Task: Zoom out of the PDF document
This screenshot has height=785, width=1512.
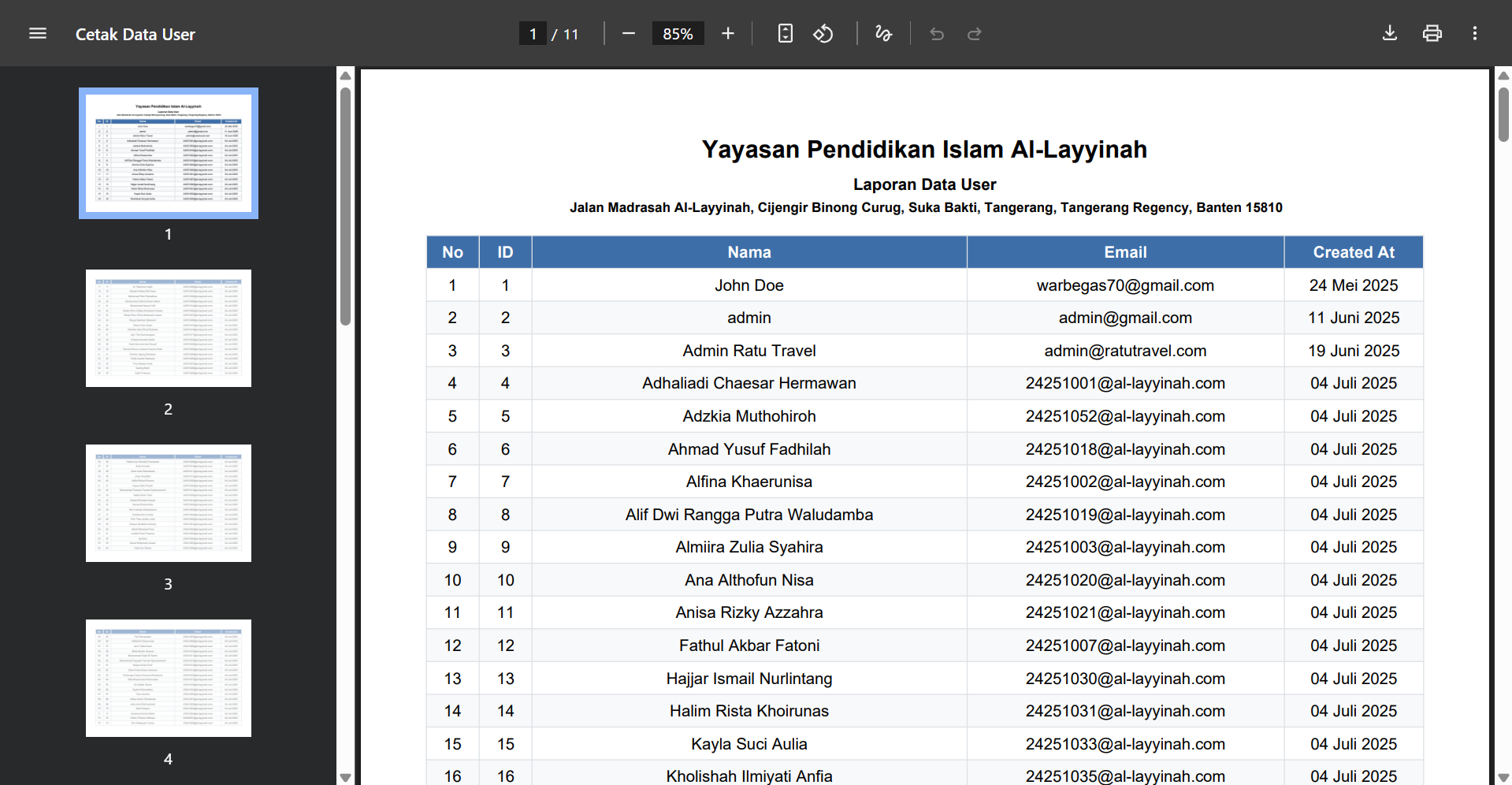Action: 628,33
